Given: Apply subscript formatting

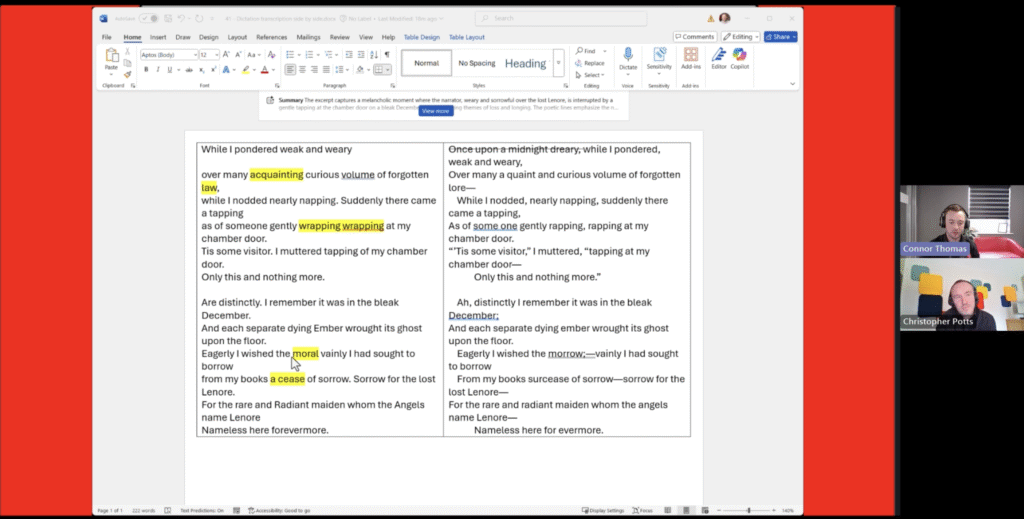Looking at the screenshot, I should pos(202,70).
